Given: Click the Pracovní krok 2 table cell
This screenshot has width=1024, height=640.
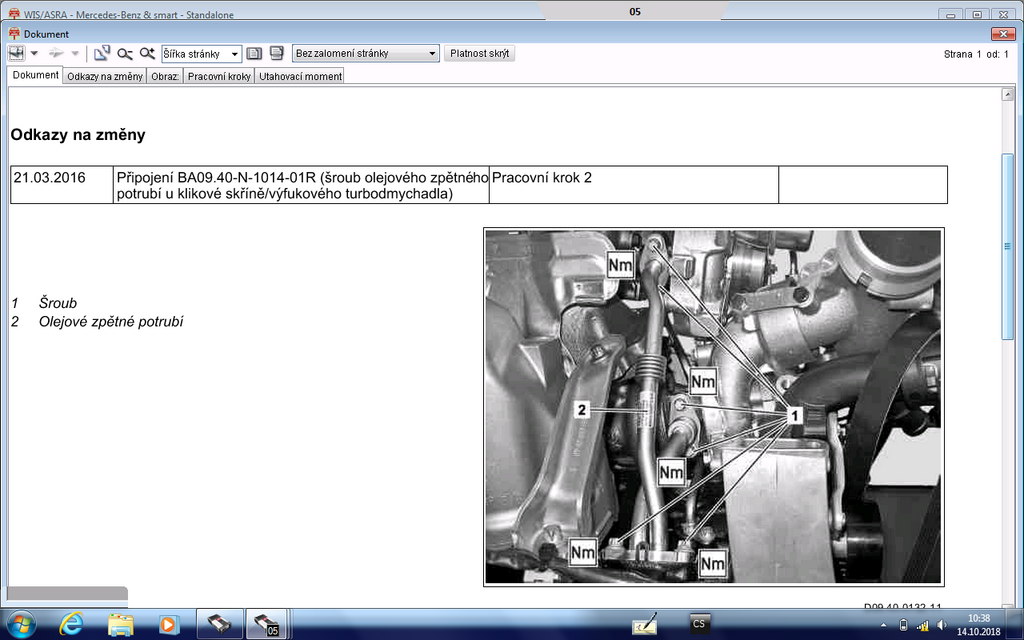Looking at the screenshot, I should point(633,185).
